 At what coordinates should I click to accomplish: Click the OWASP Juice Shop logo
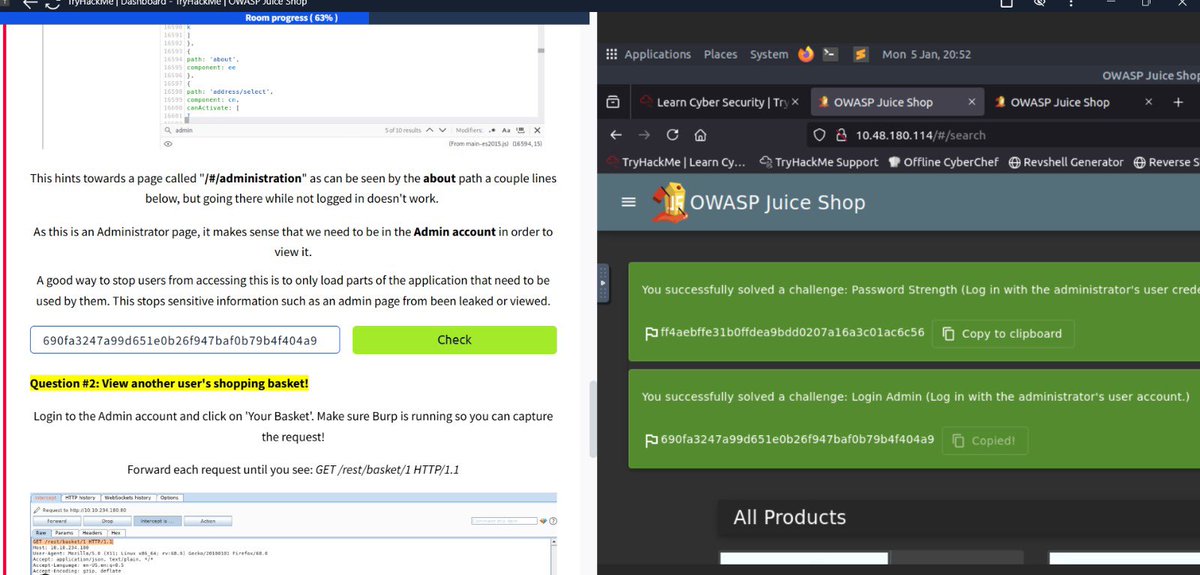pyautogui.click(x=668, y=202)
